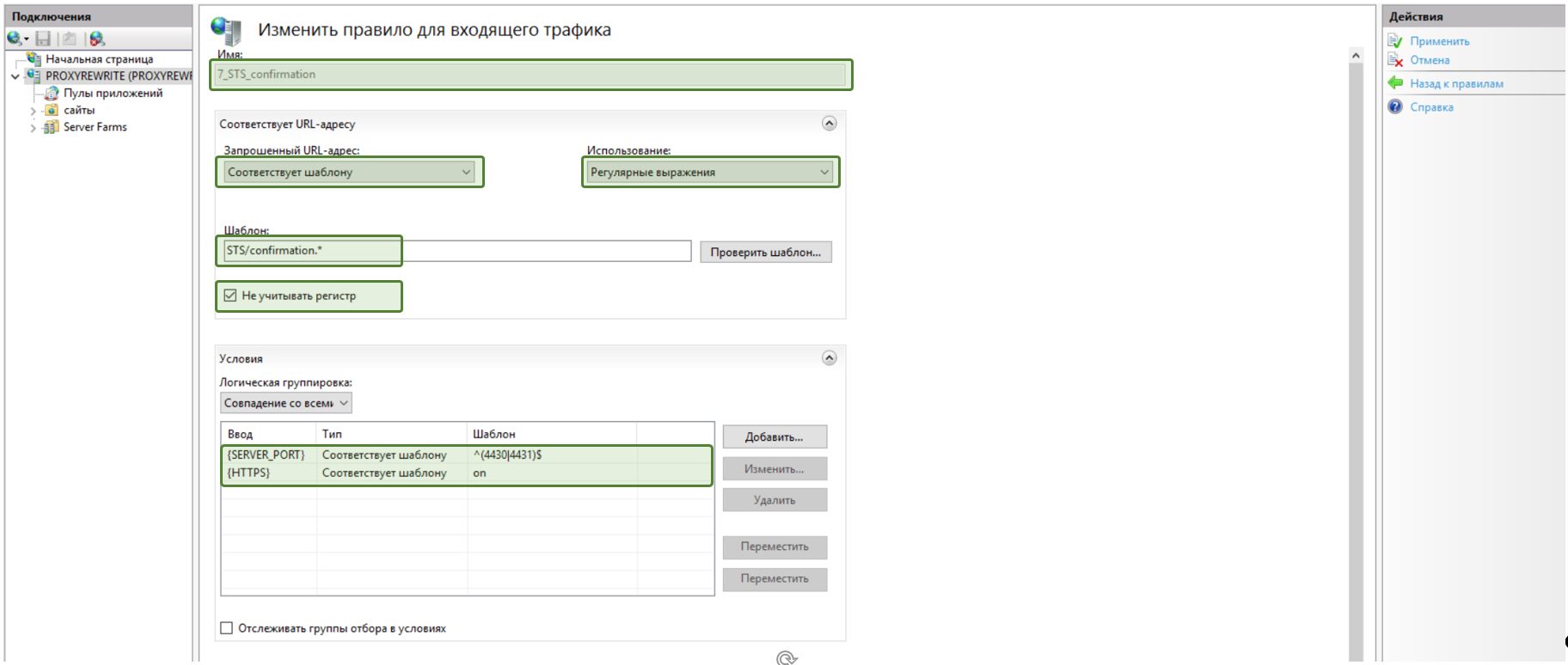
Task: Click the lower Переместить button
Action: (x=775, y=579)
